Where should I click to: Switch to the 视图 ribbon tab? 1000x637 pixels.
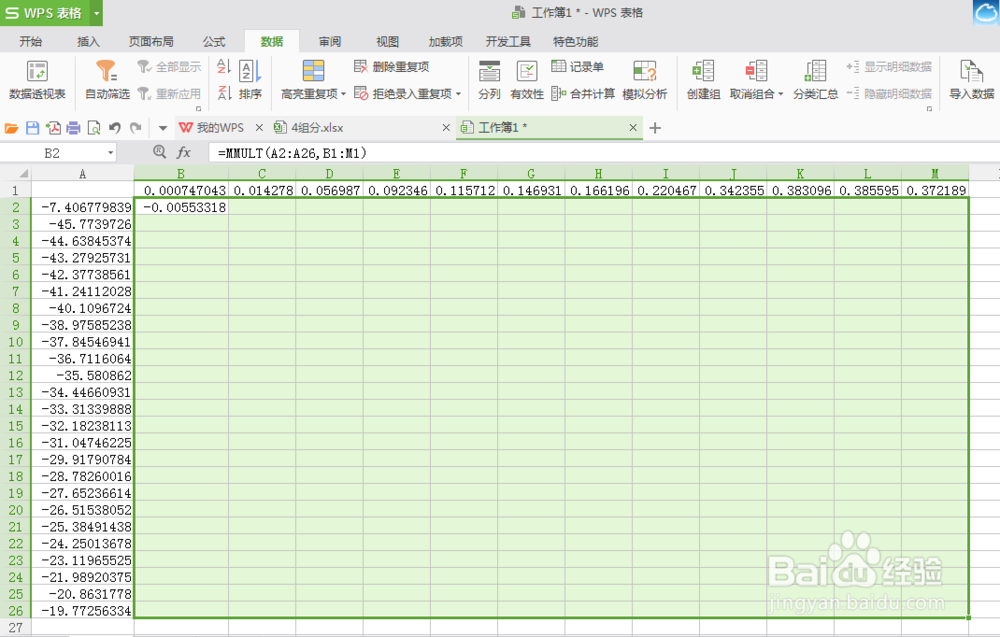387,41
